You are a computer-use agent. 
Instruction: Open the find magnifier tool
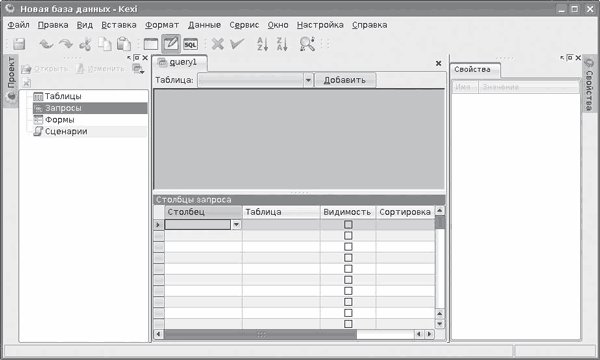(307, 44)
